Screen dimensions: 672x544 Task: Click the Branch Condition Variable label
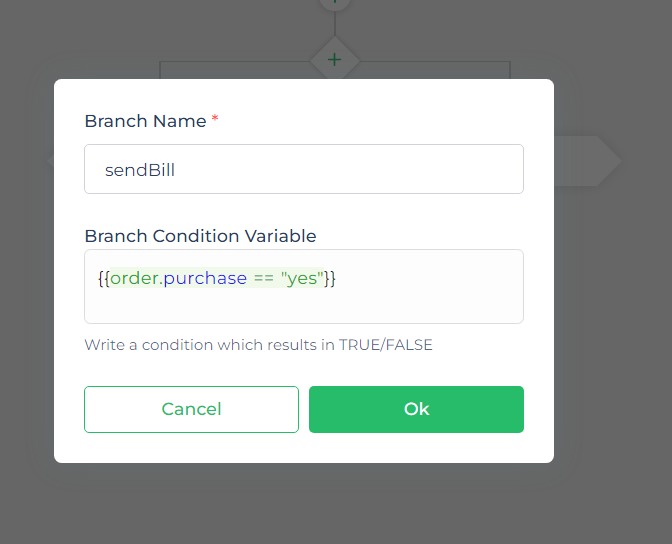click(200, 236)
